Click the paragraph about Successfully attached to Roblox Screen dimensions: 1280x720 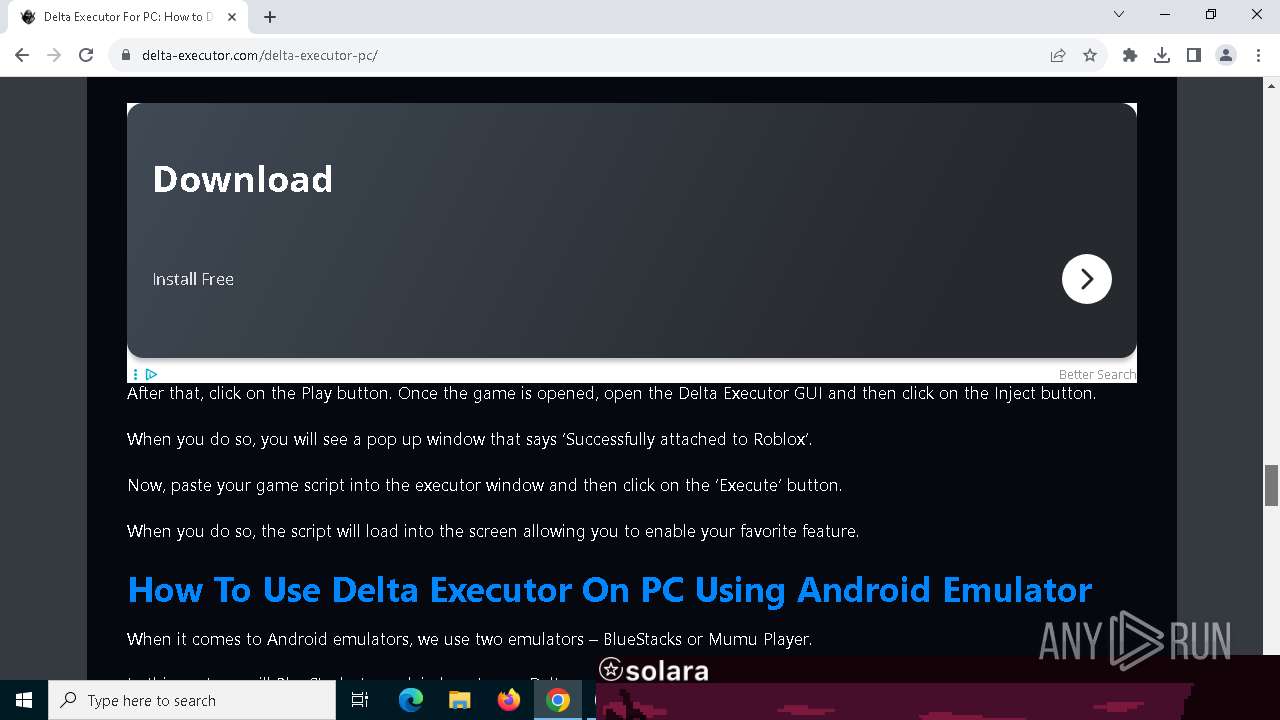[470, 439]
